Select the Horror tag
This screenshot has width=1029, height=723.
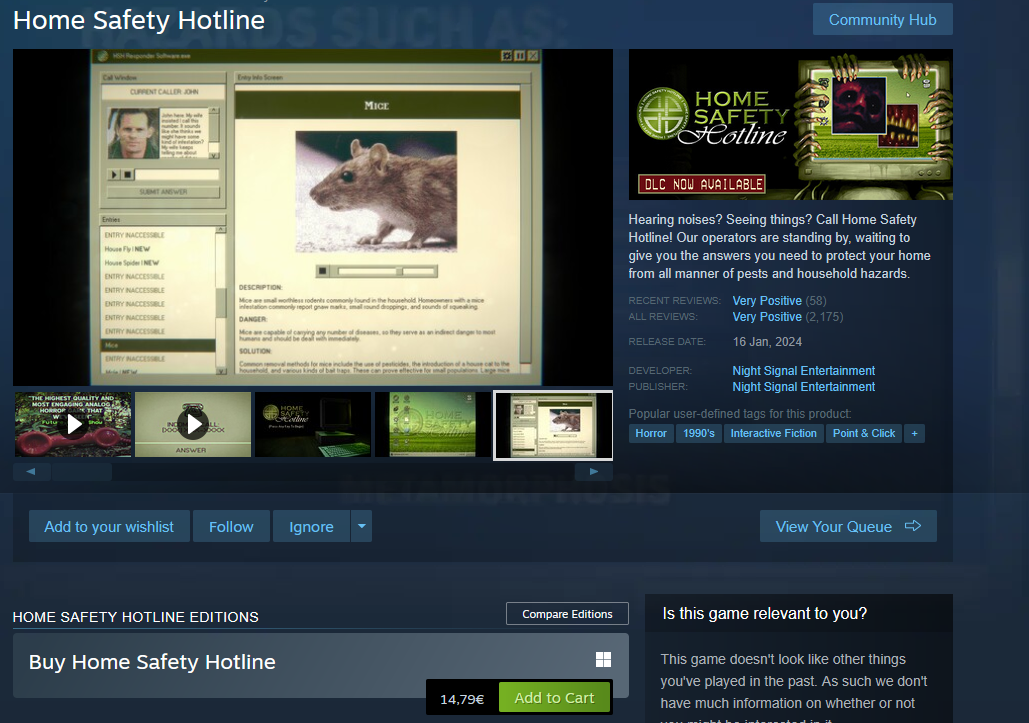coord(651,434)
